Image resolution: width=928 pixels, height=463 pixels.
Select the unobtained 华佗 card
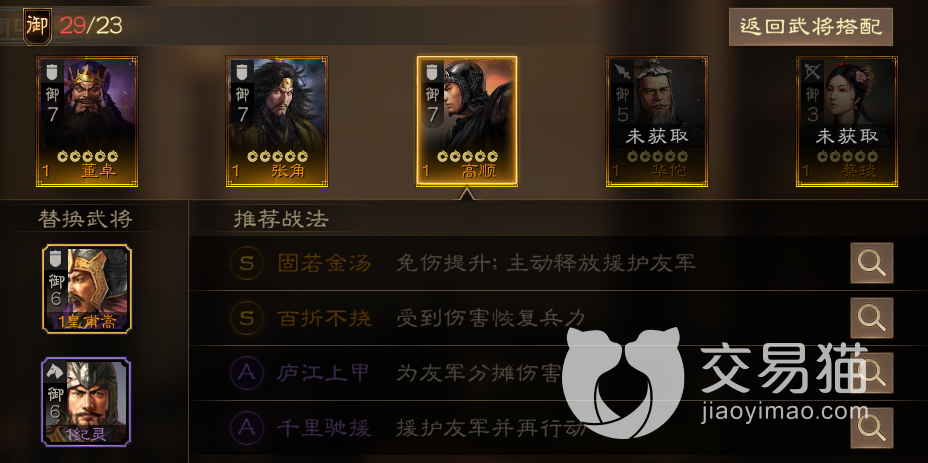coord(657,121)
